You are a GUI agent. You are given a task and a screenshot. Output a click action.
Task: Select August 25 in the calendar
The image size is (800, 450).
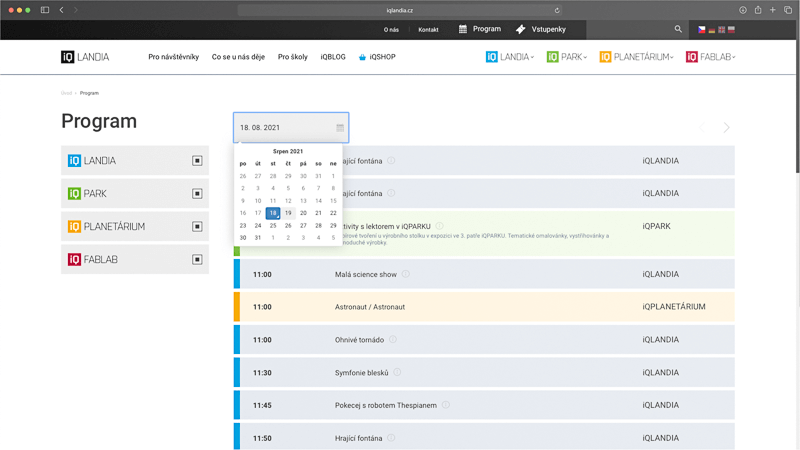click(273, 225)
